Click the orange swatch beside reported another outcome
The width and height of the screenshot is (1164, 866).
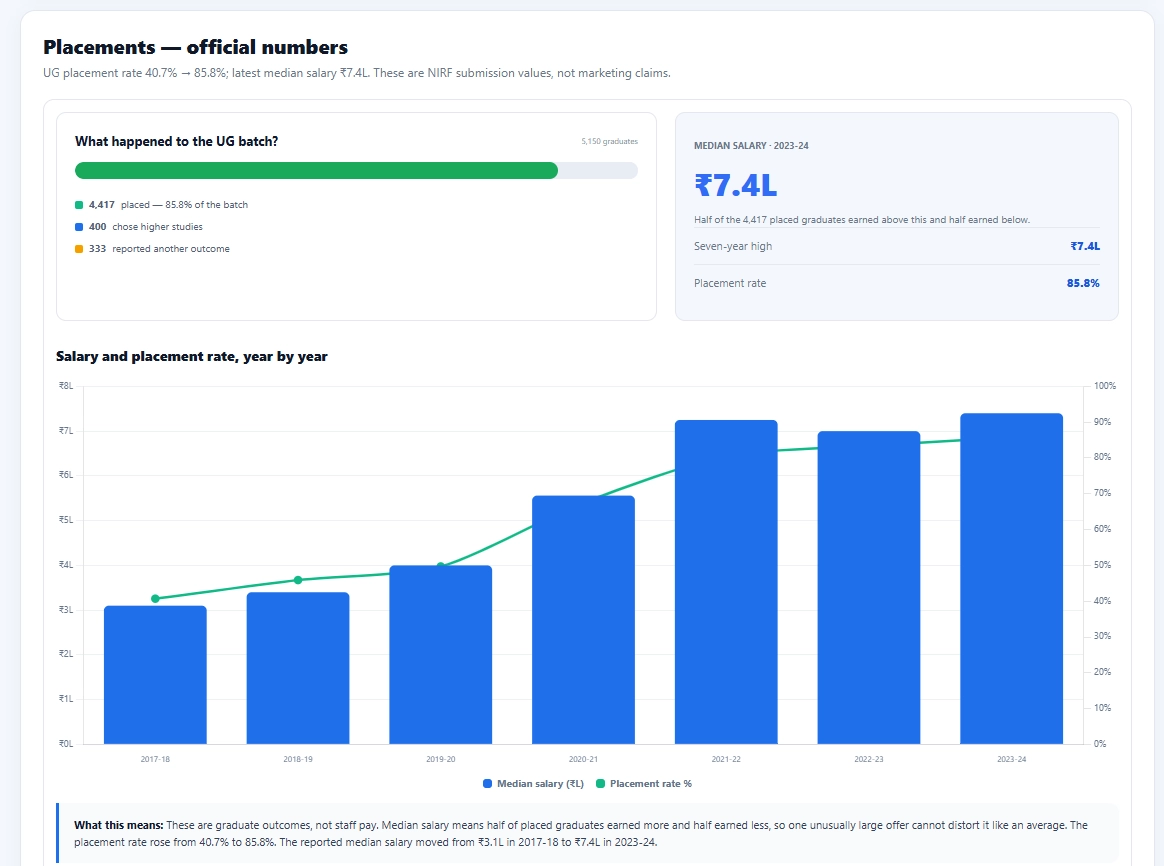click(x=79, y=249)
